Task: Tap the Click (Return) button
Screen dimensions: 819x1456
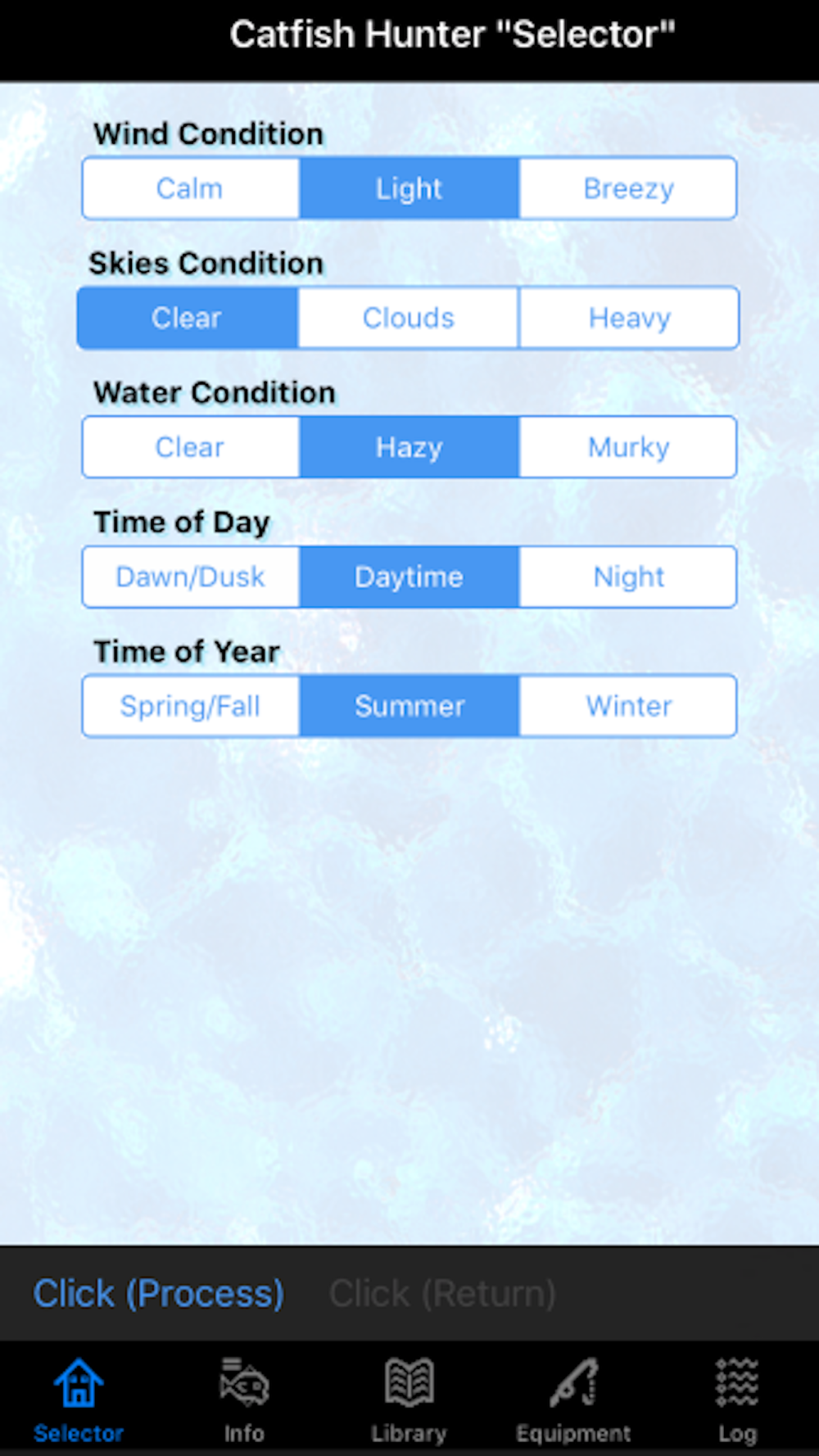Action: point(442,1294)
